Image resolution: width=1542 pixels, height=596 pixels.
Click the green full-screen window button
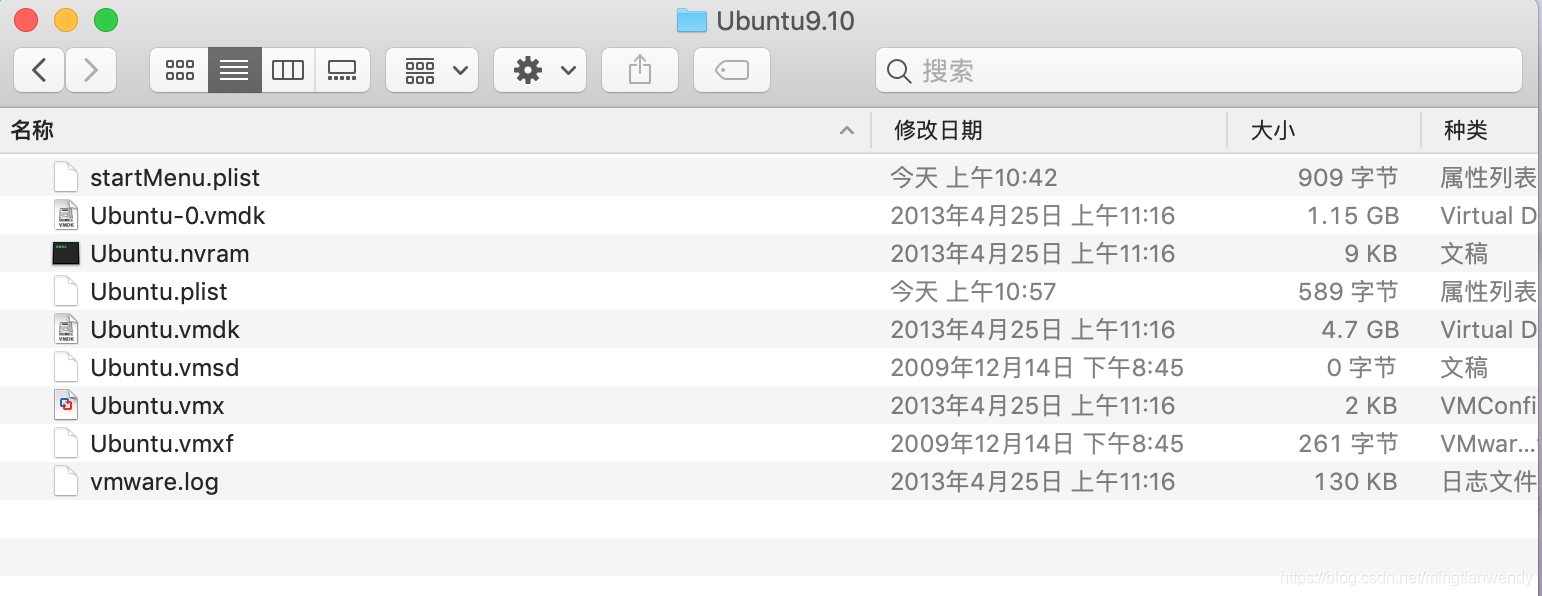(105, 19)
